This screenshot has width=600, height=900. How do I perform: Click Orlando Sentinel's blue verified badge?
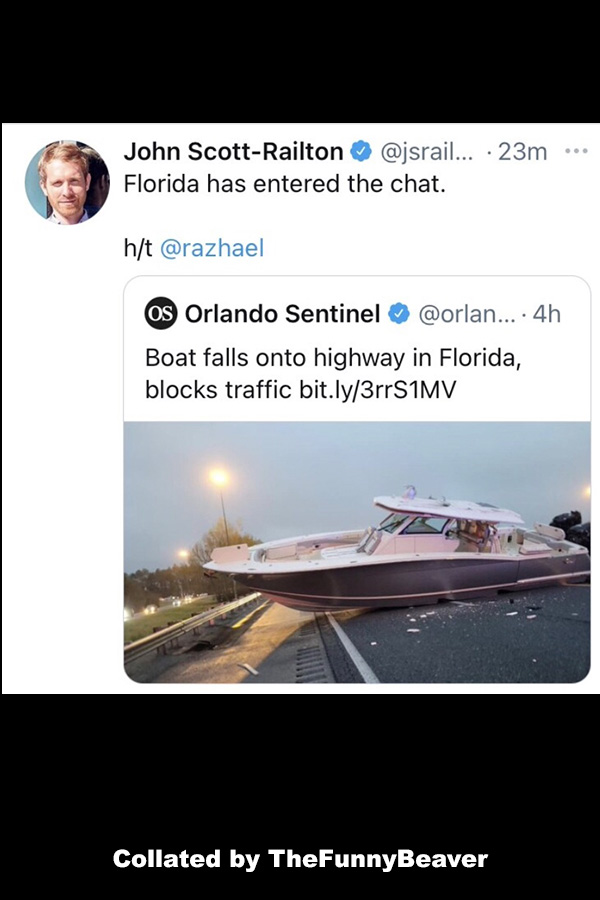399,314
